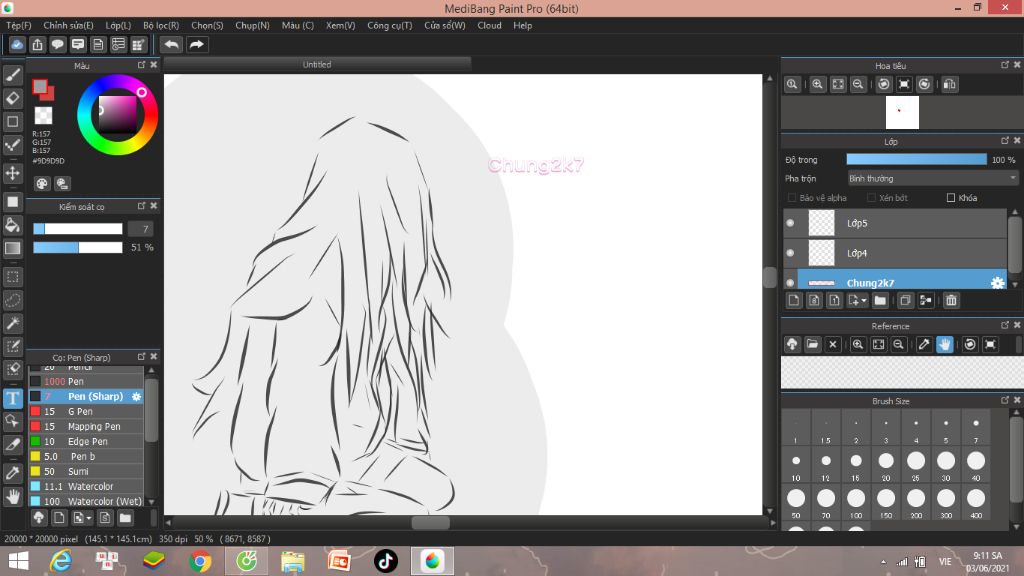Screen dimensions: 1024x576
Task: Select the Mapping Pen brush
Action: (86, 426)
